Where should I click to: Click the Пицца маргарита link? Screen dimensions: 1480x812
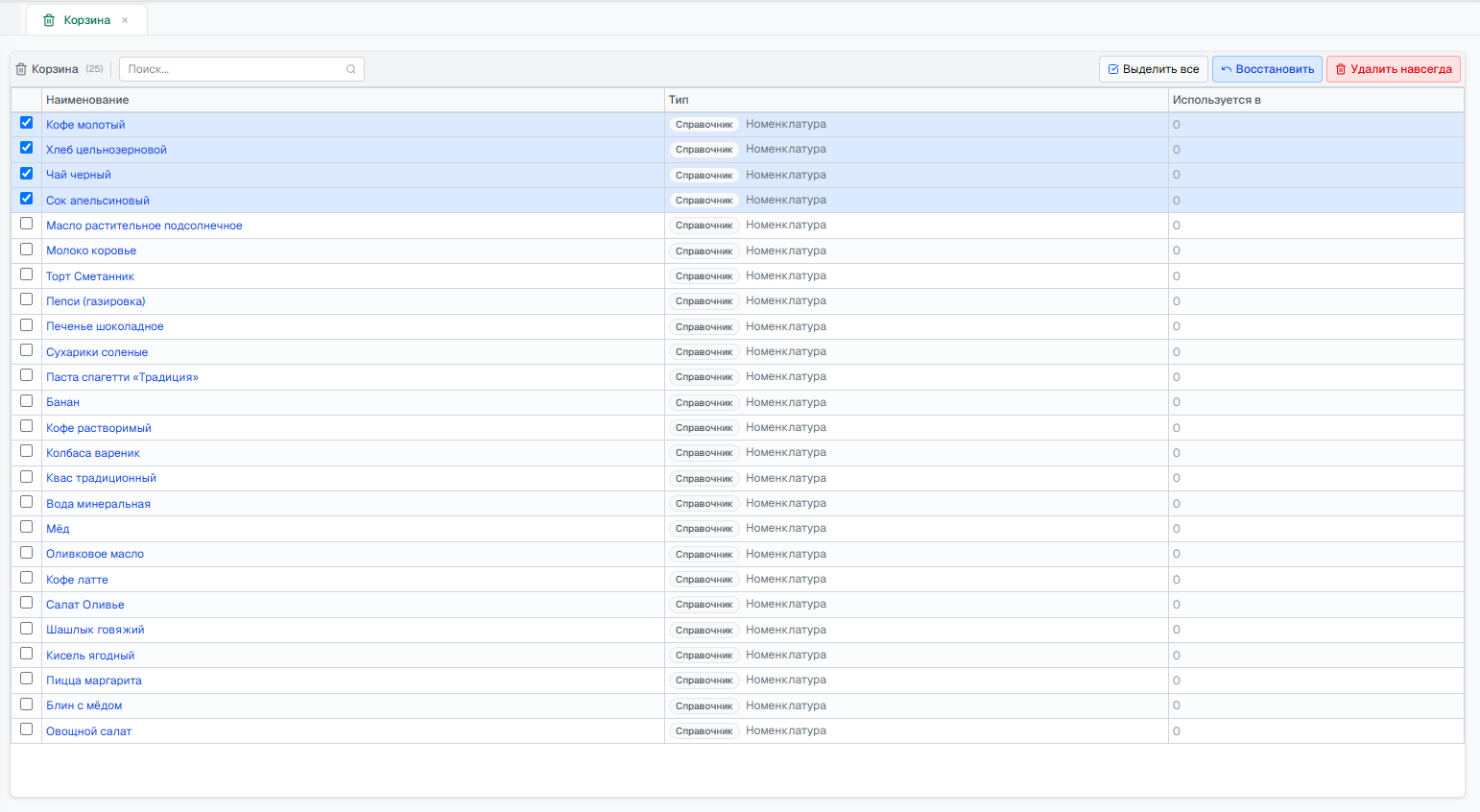pyautogui.click(x=94, y=681)
